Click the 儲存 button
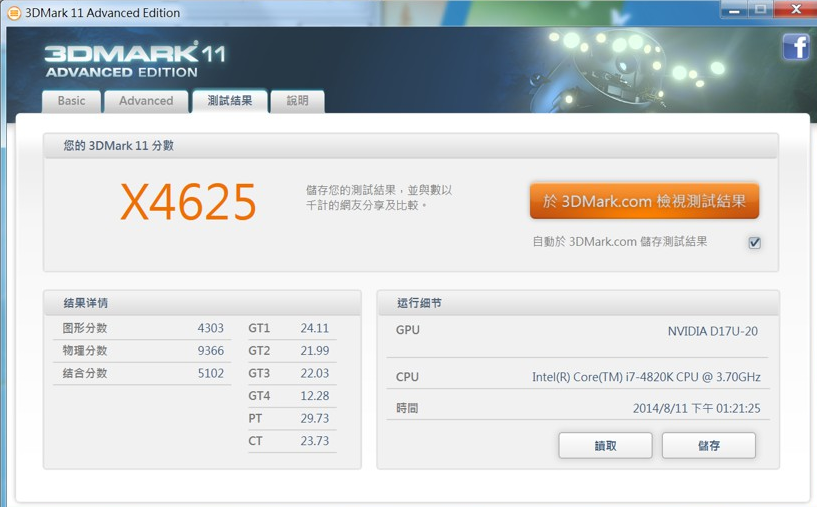The width and height of the screenshot is (817, 507). pos(709,446)
